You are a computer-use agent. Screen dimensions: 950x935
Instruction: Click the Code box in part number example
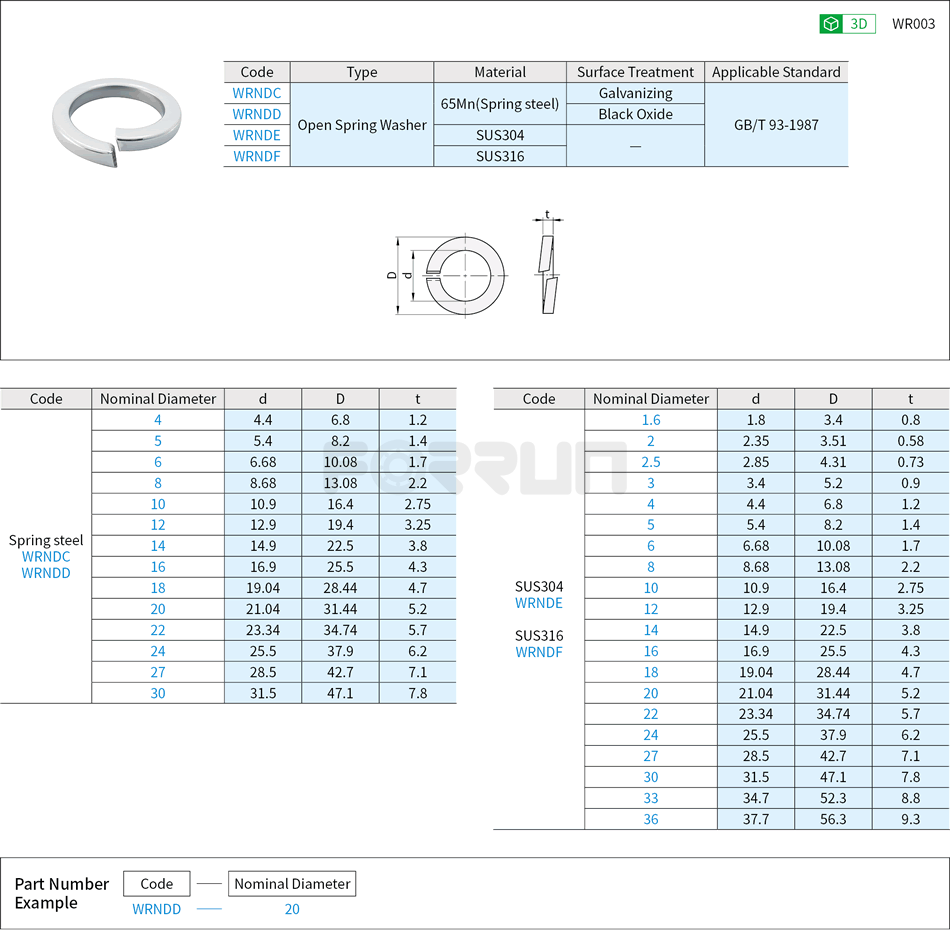(156, 884)
